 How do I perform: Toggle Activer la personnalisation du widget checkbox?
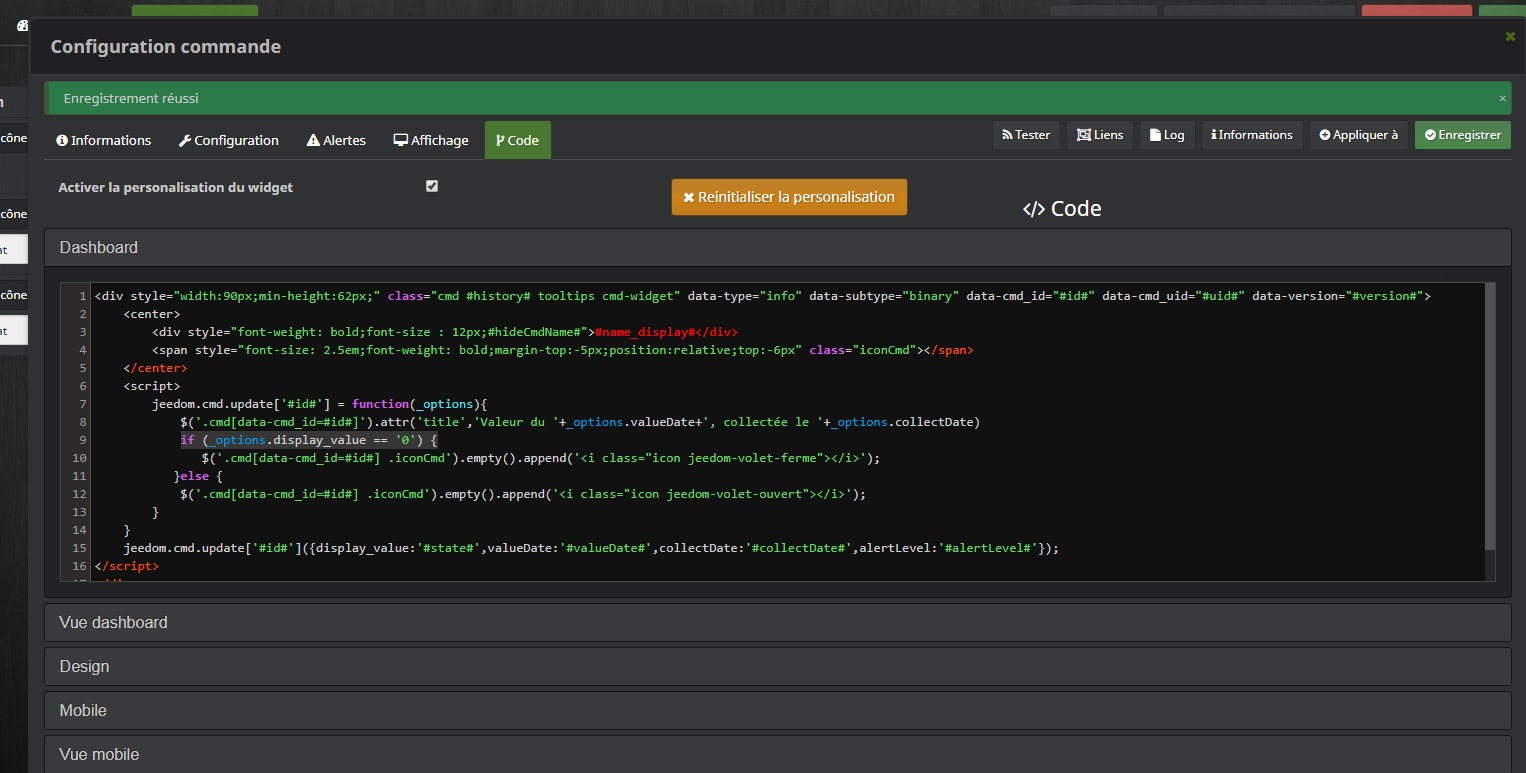[432, 186]
